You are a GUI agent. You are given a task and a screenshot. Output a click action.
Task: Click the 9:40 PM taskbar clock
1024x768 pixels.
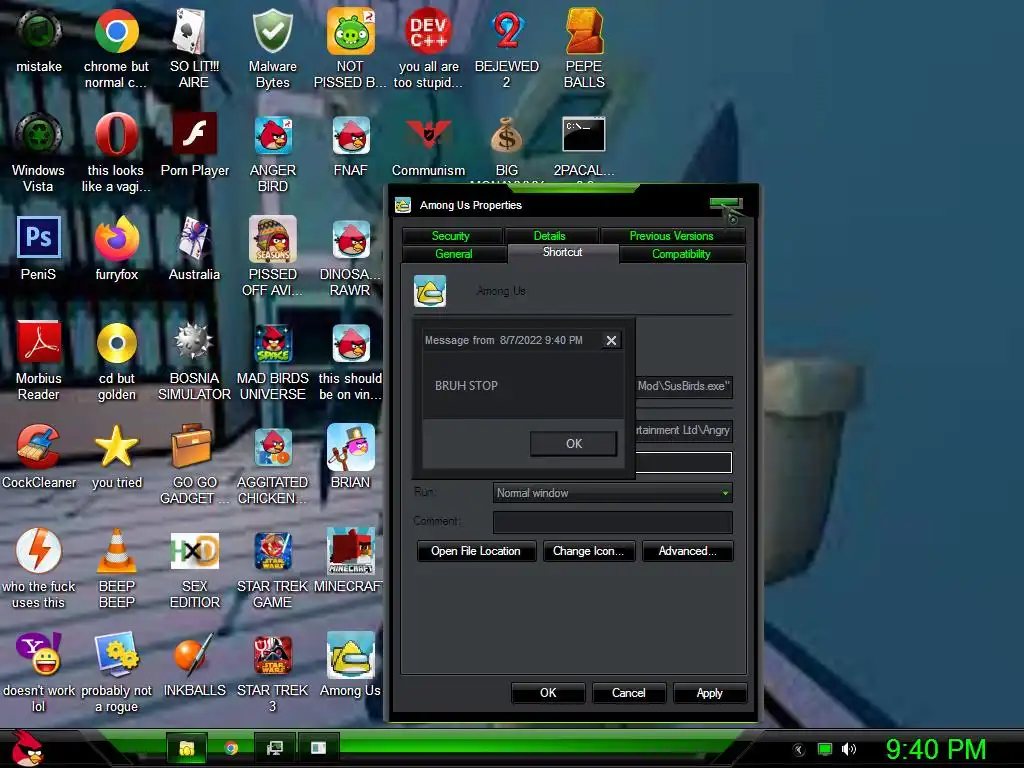coord(936,749)
